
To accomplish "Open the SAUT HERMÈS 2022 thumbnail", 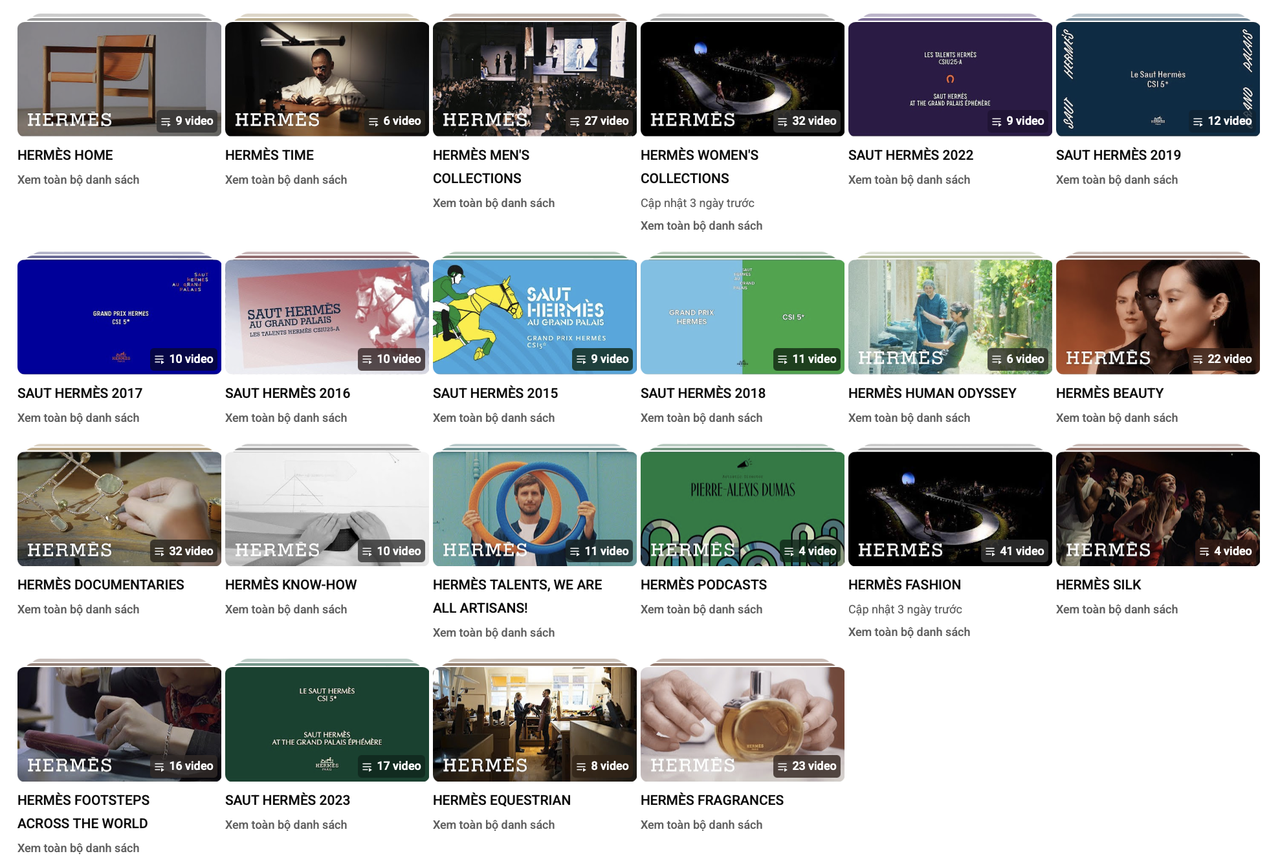I will 950,79.
